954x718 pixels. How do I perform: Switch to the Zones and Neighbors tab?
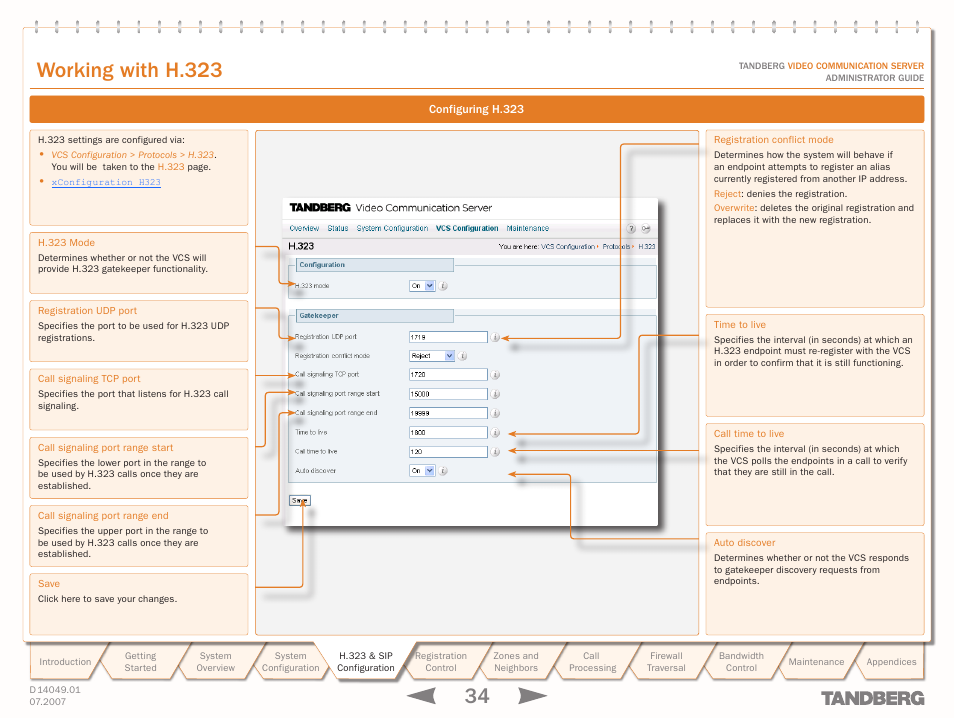point(516,662)
